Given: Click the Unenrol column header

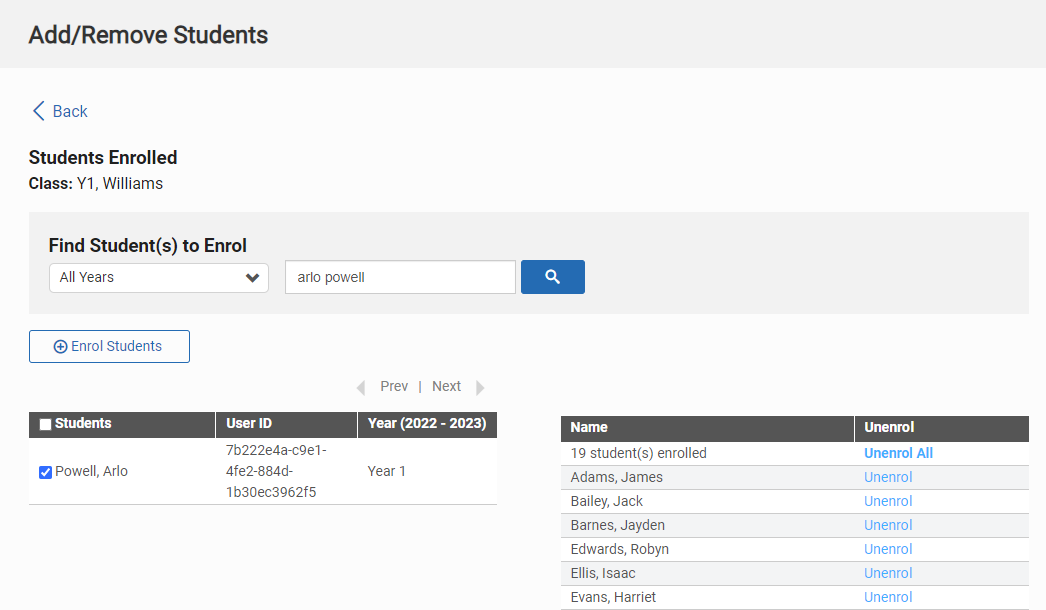Looking at the screenshot, I should click(942, 428).
